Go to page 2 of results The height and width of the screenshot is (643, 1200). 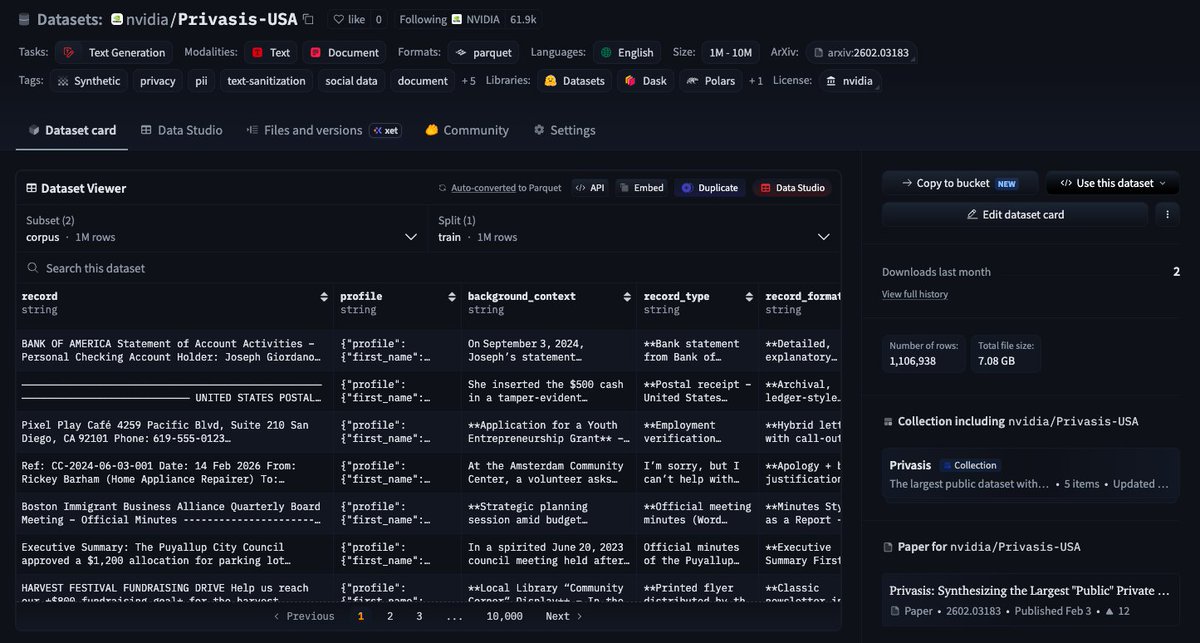coord(390,616)
